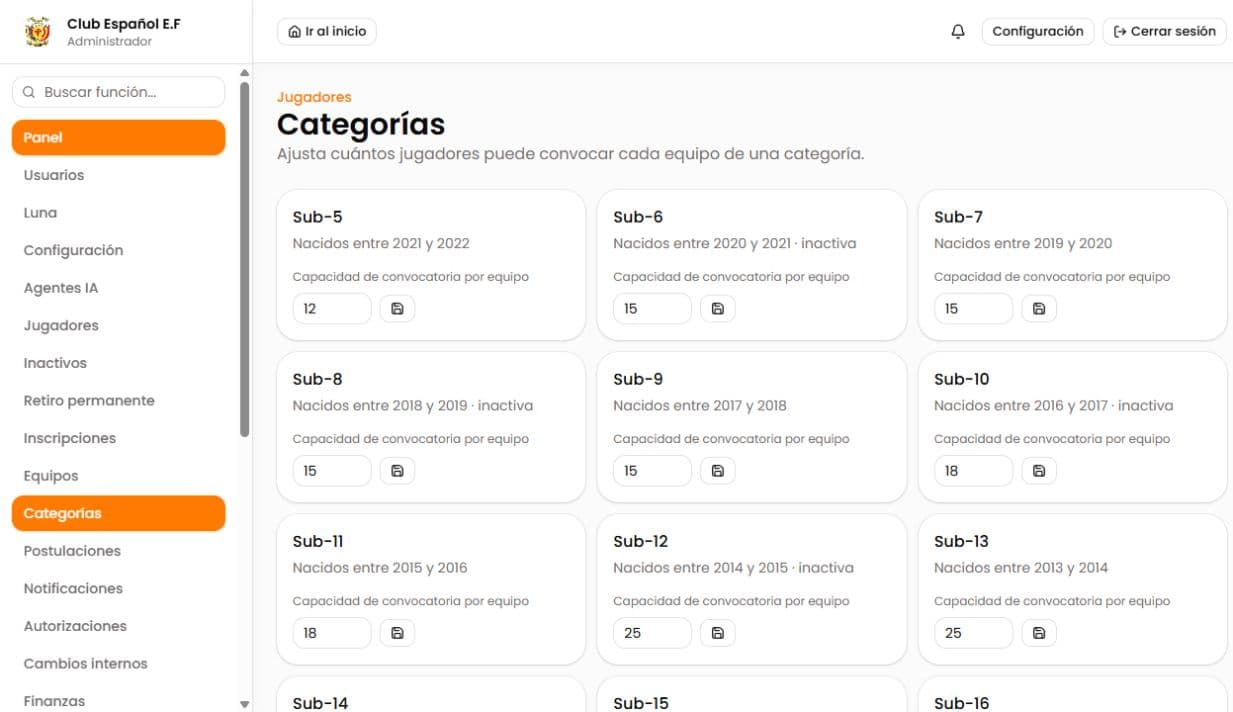
Task: Open Configuración button in top bar
Action: (1038, 32)
